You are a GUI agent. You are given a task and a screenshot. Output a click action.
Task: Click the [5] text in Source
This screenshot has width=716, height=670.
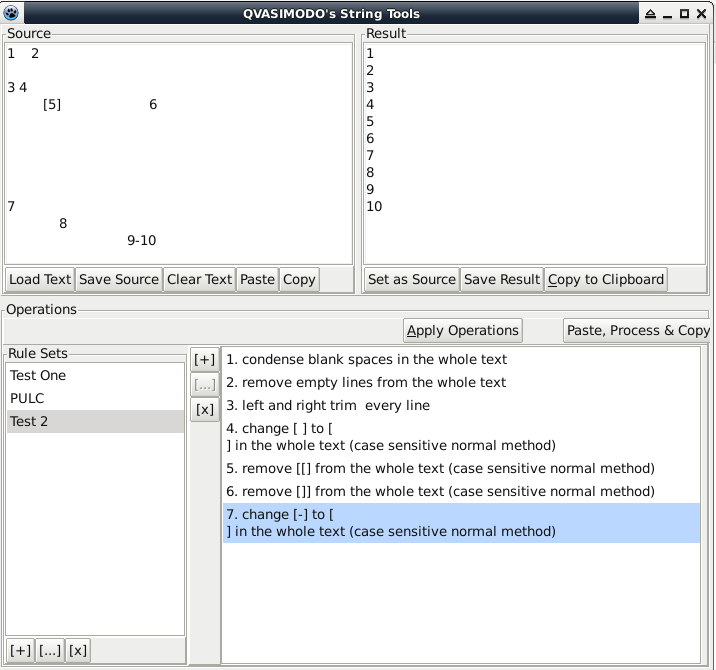[52, 105]
